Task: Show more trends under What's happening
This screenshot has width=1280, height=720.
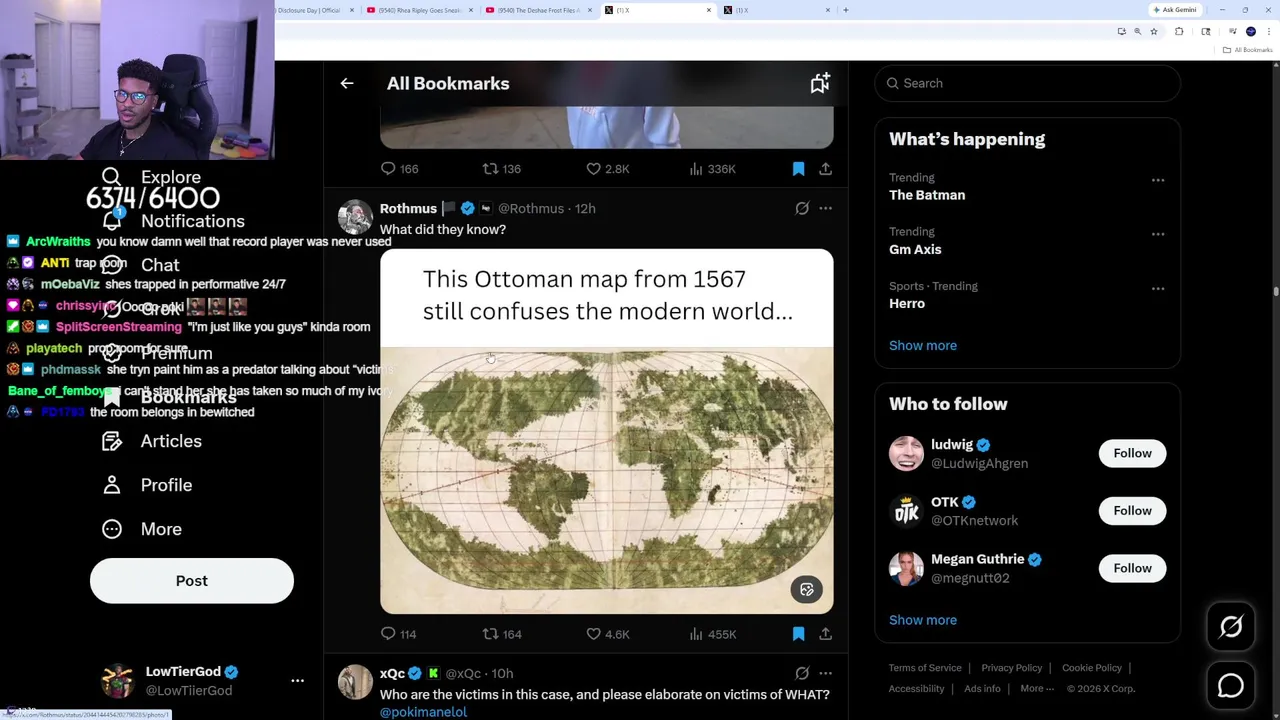Action: click(923, 345)
